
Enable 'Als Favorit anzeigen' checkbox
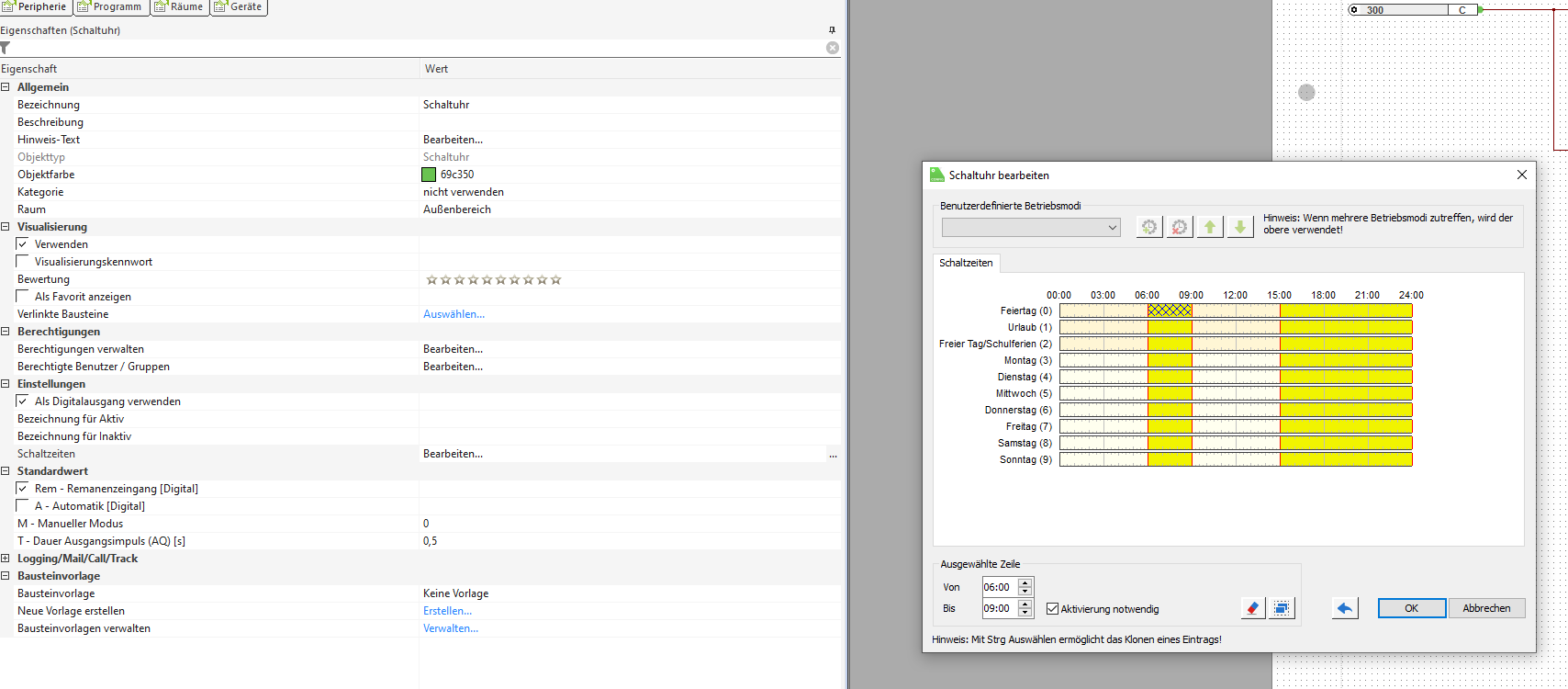click(x=23, y=297)
